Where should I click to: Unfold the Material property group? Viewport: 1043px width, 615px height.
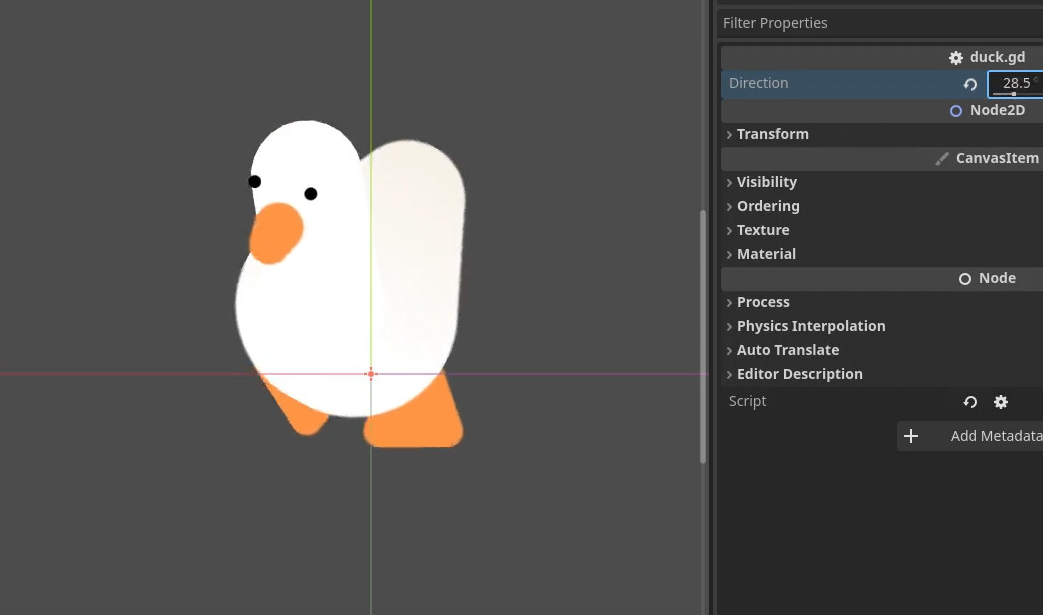tap(765, 254)
